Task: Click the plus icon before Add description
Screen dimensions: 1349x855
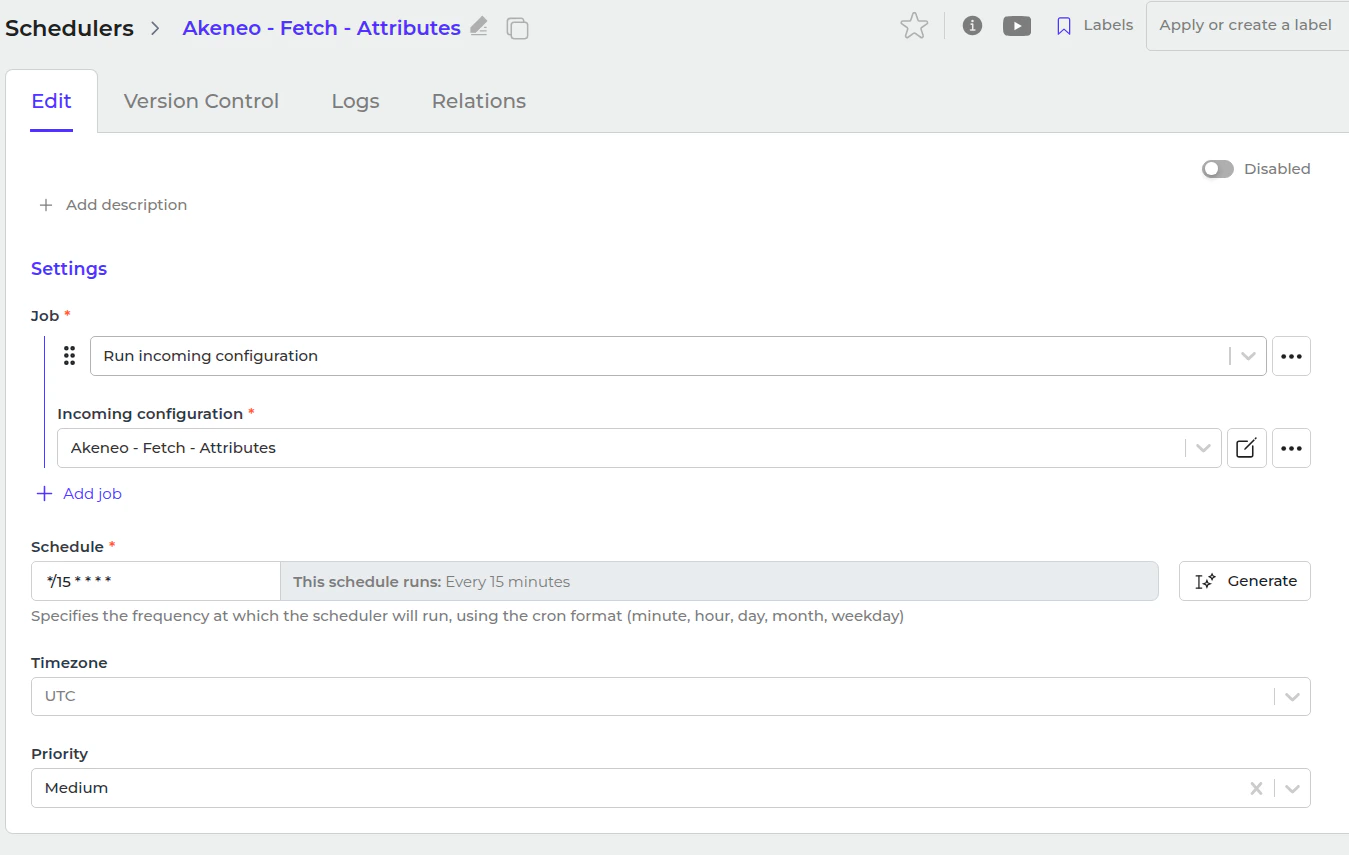Action: pos(45,205)
